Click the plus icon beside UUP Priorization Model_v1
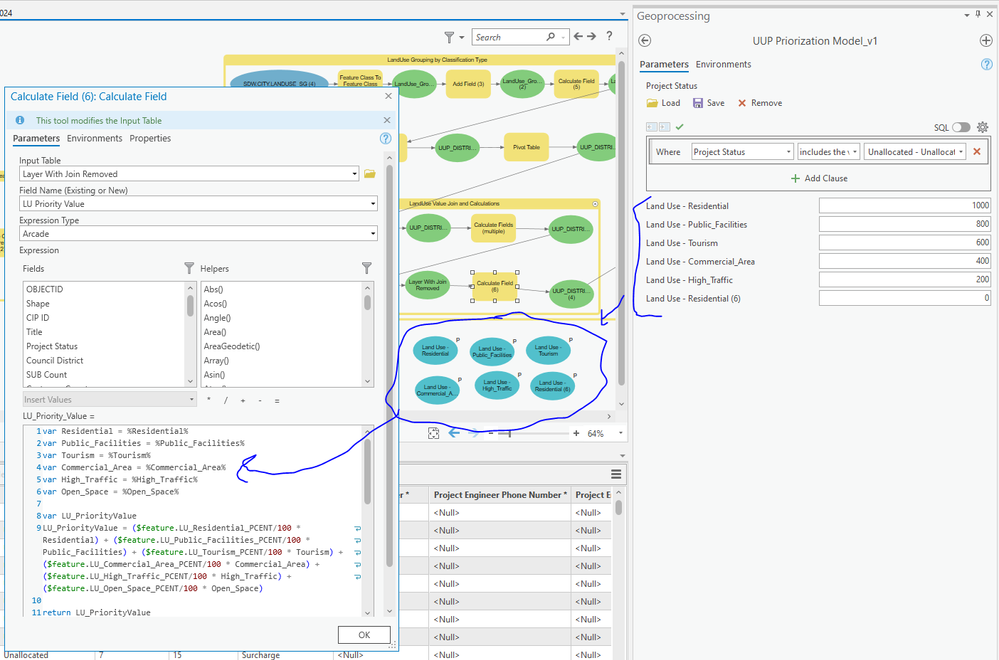The width and height of the screenshot is (999, 660). coord(986,41)
